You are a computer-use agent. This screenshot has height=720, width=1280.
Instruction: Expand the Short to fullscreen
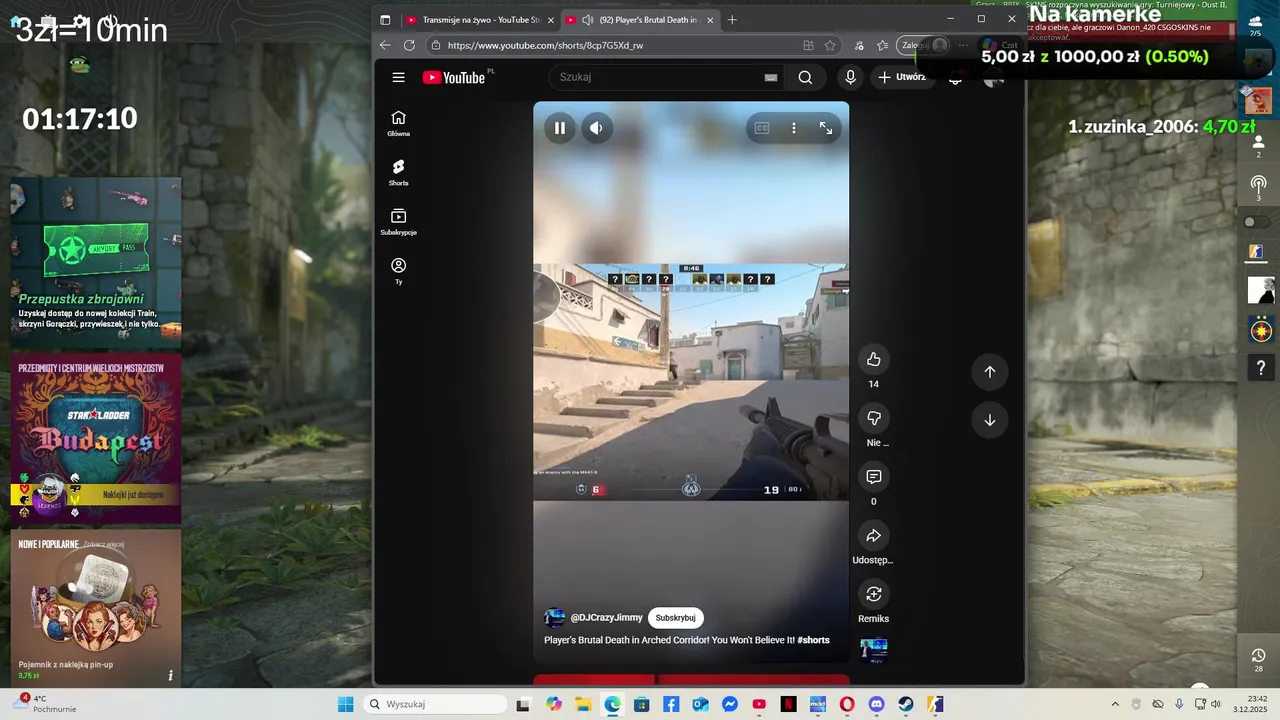click(x=826, y=128)
